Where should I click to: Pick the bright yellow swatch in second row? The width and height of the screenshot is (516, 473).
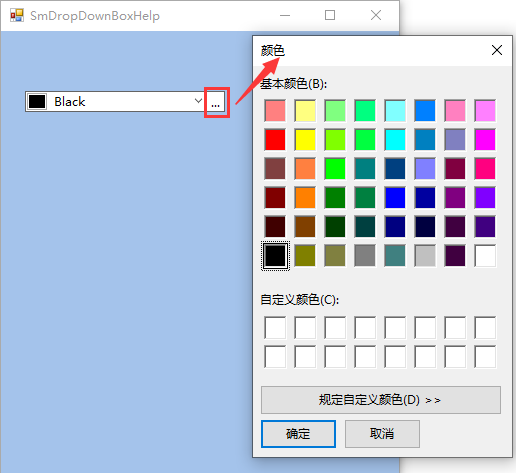(x=305, y=140)
